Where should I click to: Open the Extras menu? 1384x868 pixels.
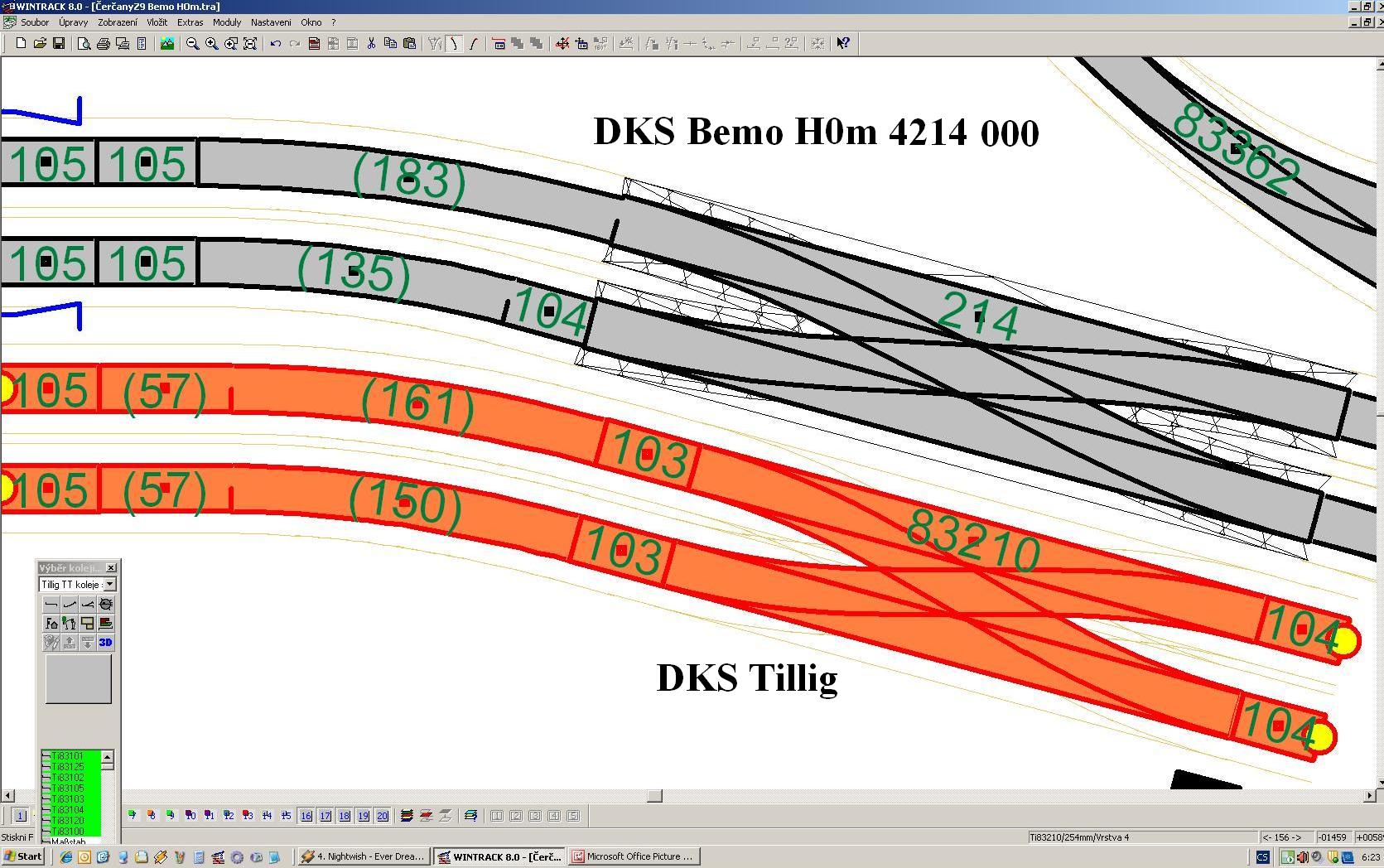pos(190,22)
